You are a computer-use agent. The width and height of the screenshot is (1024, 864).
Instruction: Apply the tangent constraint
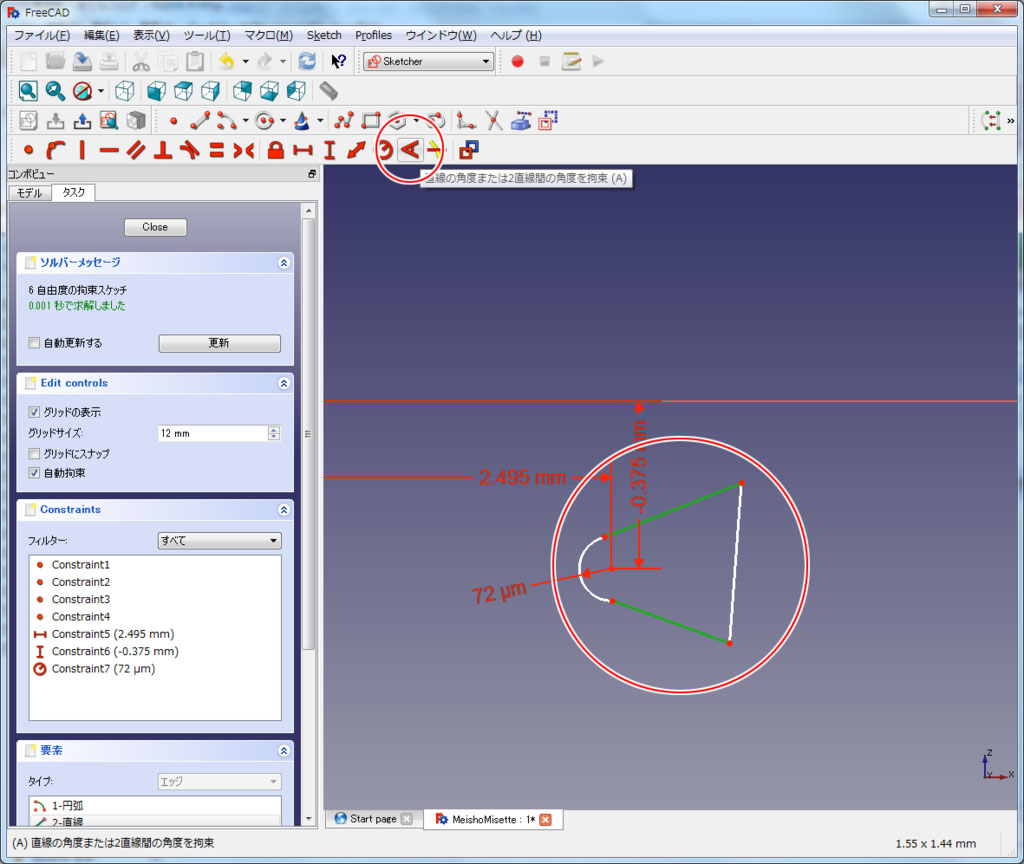tap(189, 150)
